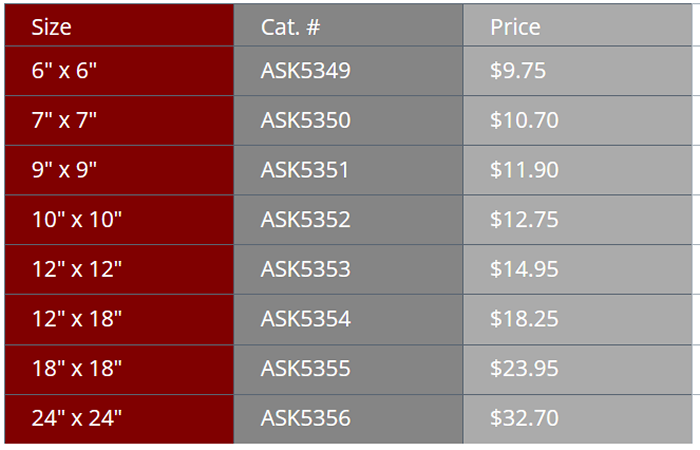This screenshot has width=700, height=450.
Task: Click the $18.25 price cell
Action: coord(524,319)
